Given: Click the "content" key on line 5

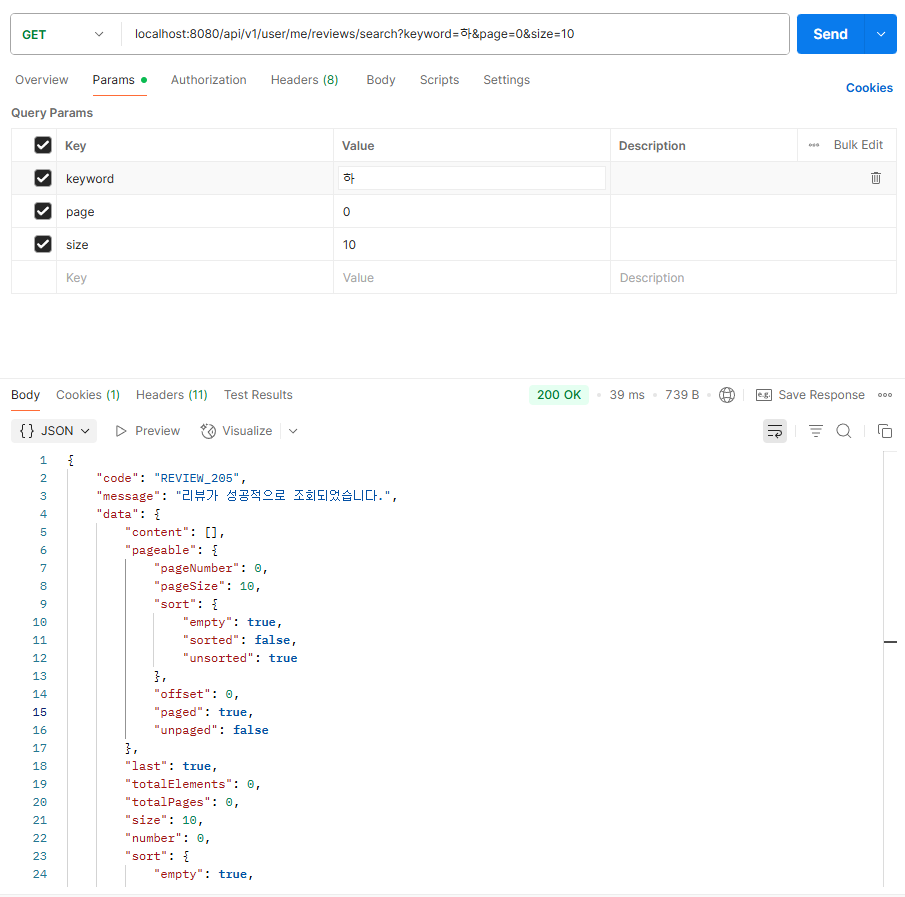Looking at the screenshot, I should [x=157, y=532].
